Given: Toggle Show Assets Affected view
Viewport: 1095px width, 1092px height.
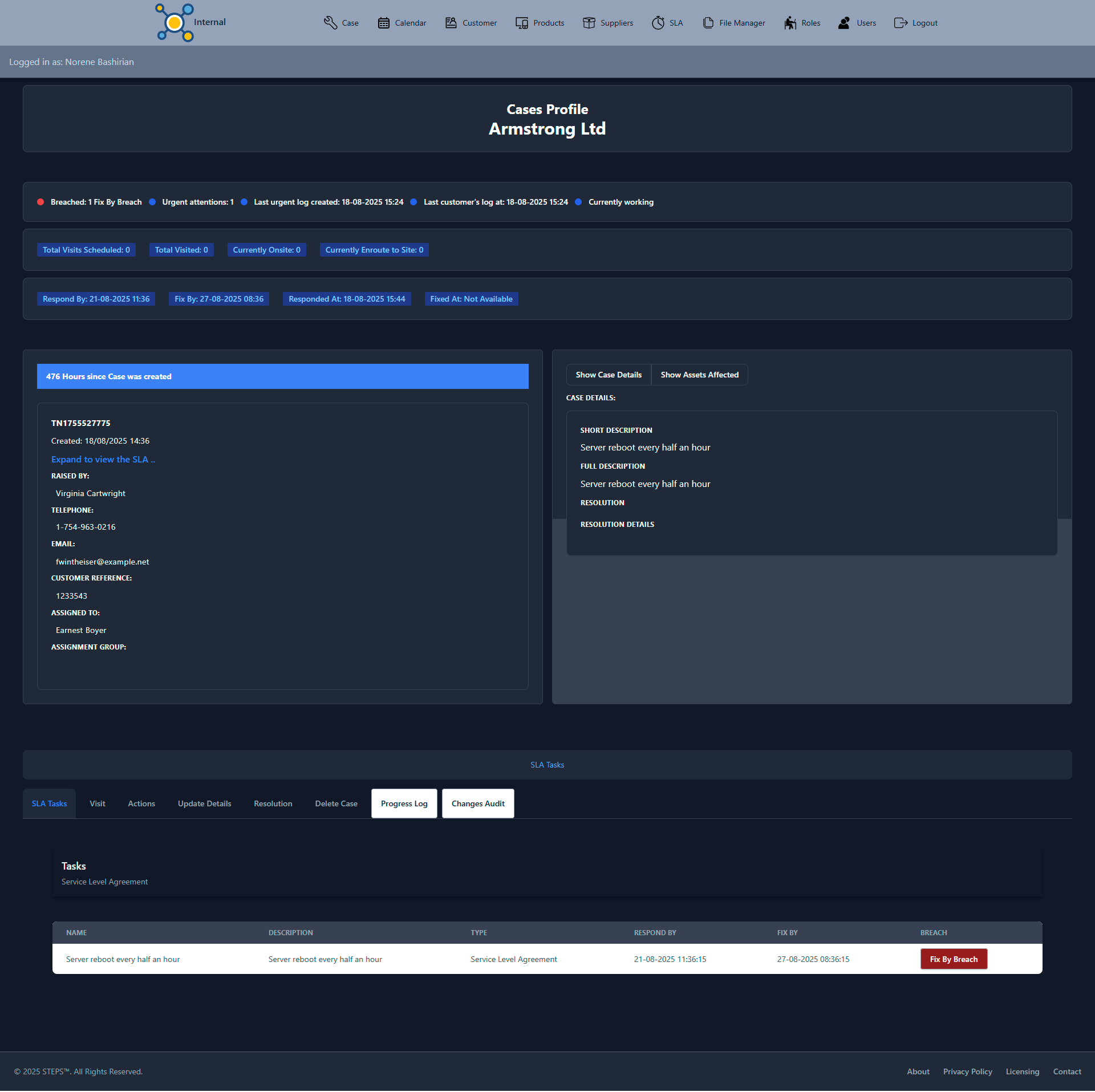Looking at the screenshot, I should point(699,375).
